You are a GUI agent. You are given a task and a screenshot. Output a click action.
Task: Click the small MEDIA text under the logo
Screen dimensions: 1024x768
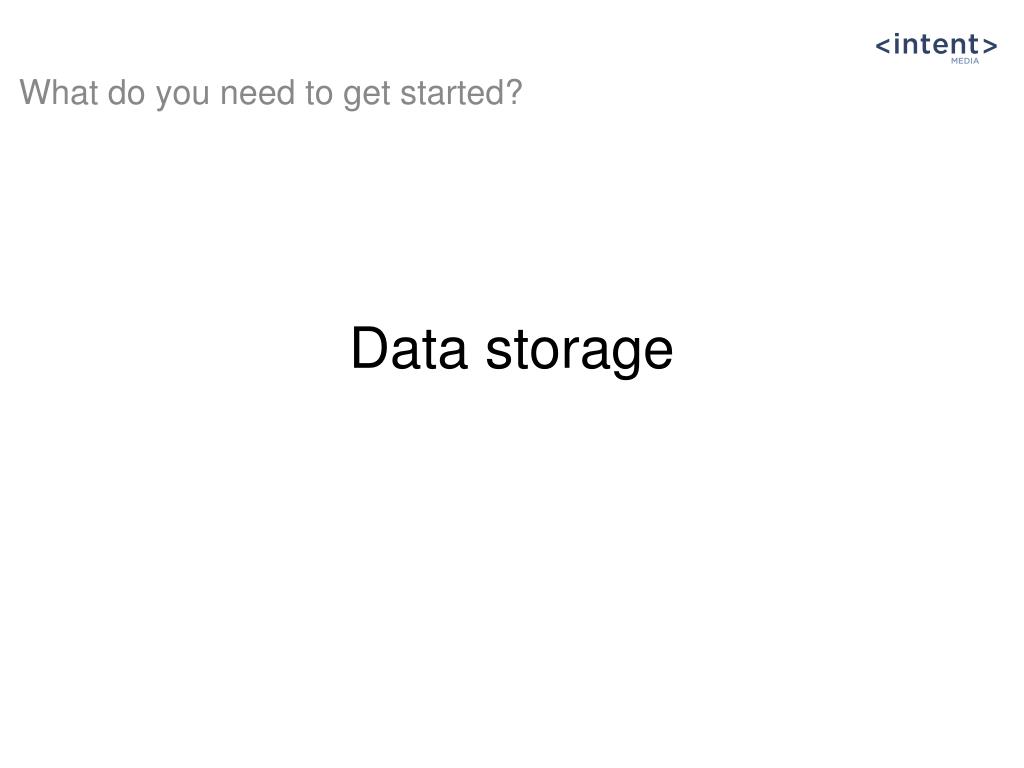(x=965, y=61)
